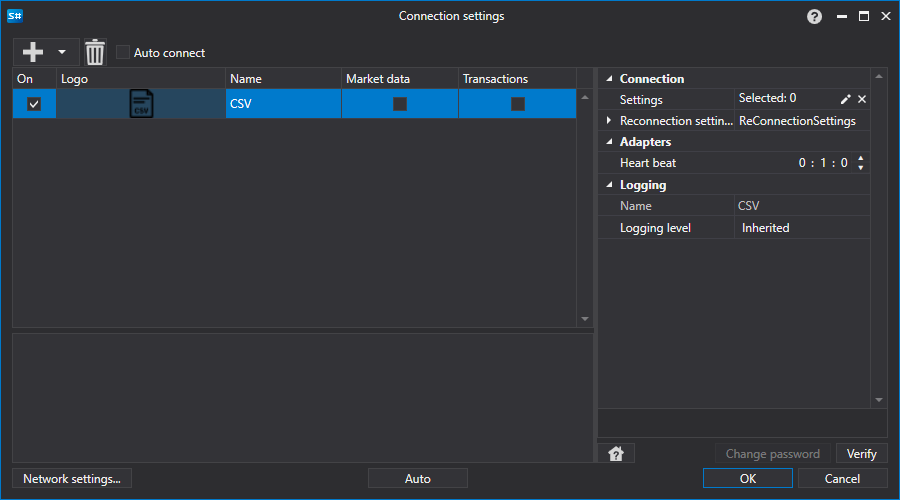The height and width of the screenshot is (500, 900).
Task: Click the ReConnectionSettings value
Action: tap(797, 121)
